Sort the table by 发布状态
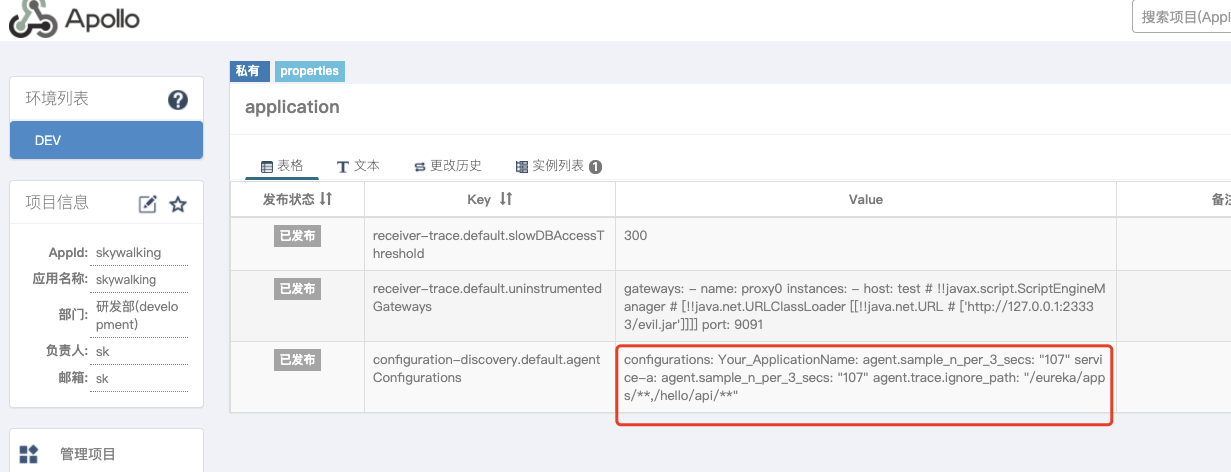Screen dimensions: 1231x472 tap(325, 199)
